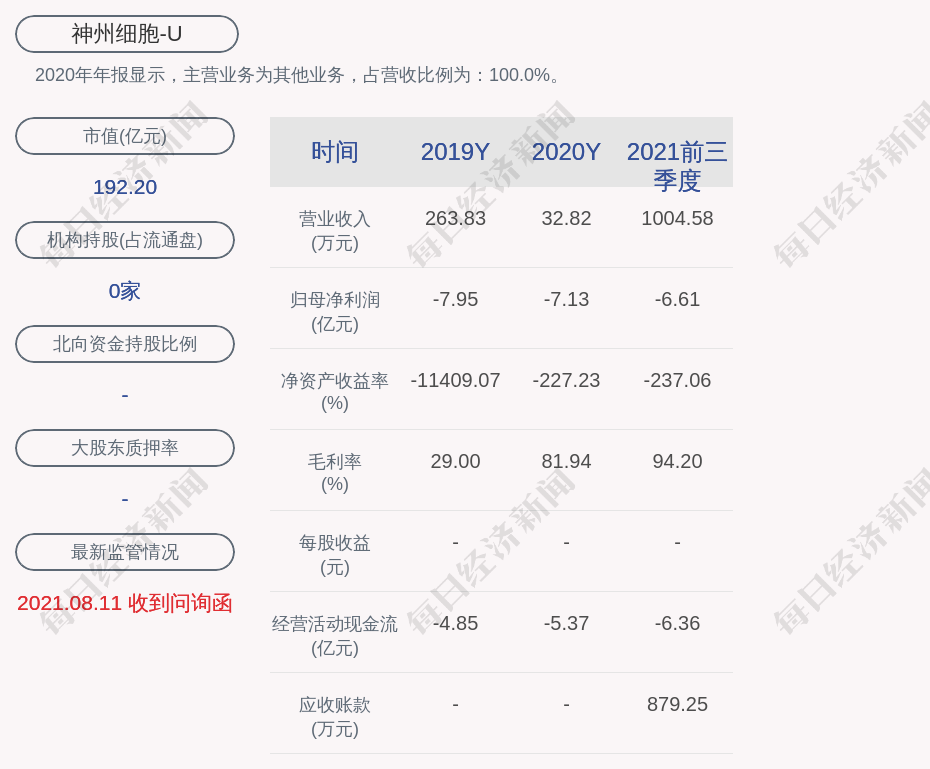Click the 北向资金持股比例 label pill
The width and height of the screenshot is (930, 769).
tap(125, 344)
